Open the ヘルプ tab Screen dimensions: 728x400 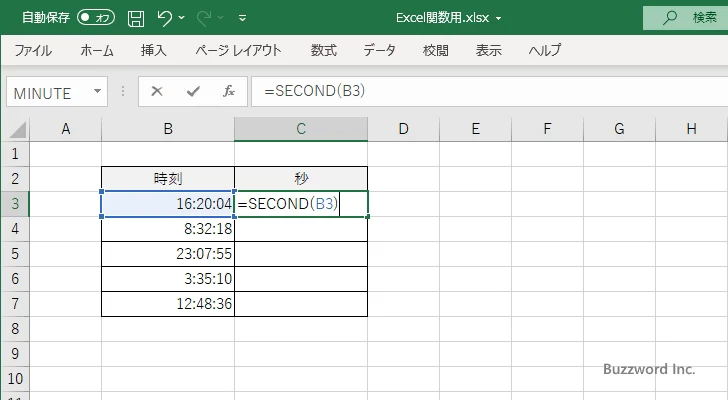[x=545, y=50]
